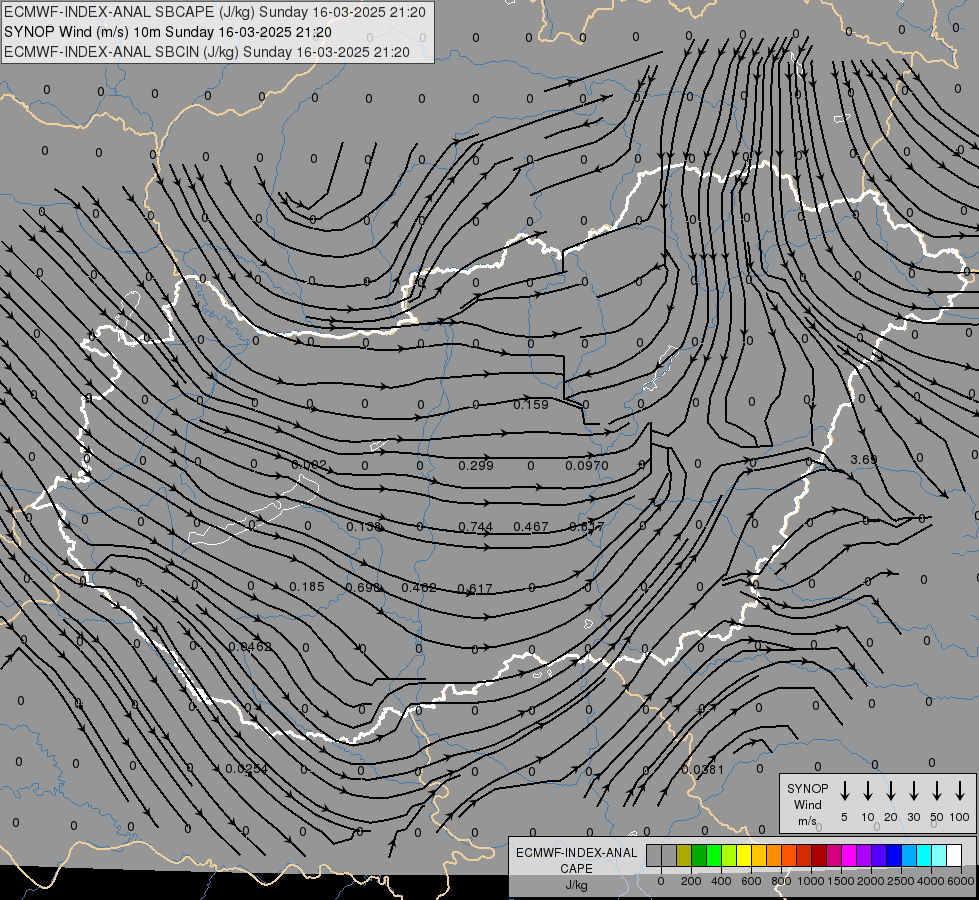Click the 200 tick label on CAPE scale
Viewport: 979px width, 900px height.
click(x=691, y=881)
